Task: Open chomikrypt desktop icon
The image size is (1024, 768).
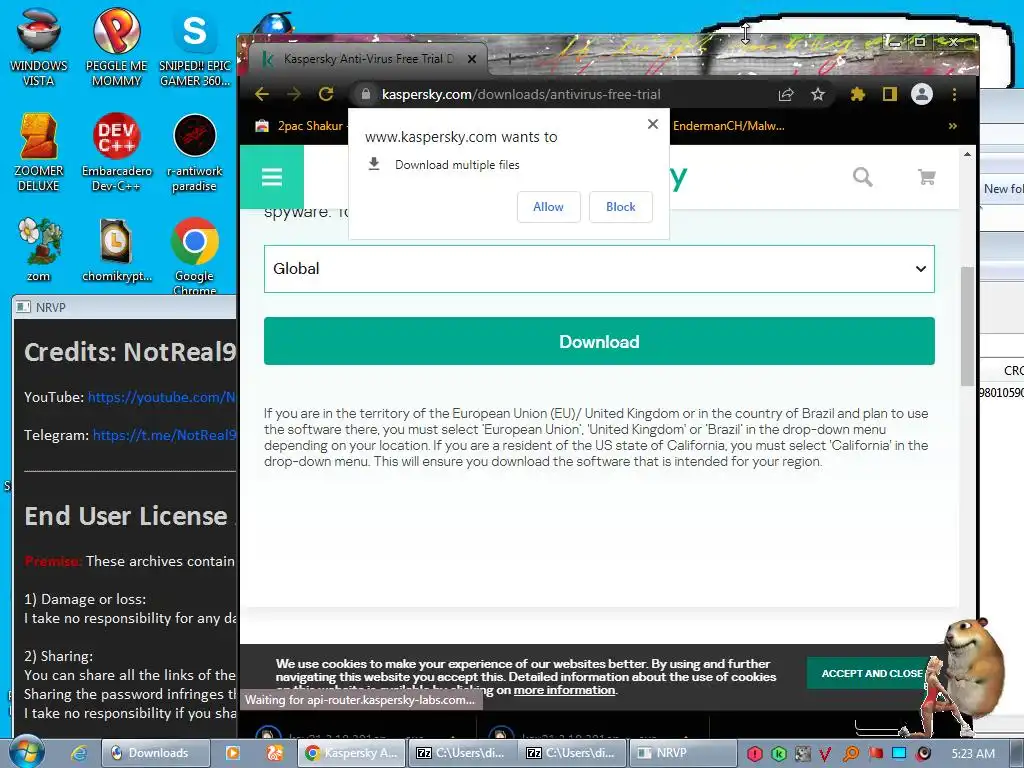Action: (116, 249)
